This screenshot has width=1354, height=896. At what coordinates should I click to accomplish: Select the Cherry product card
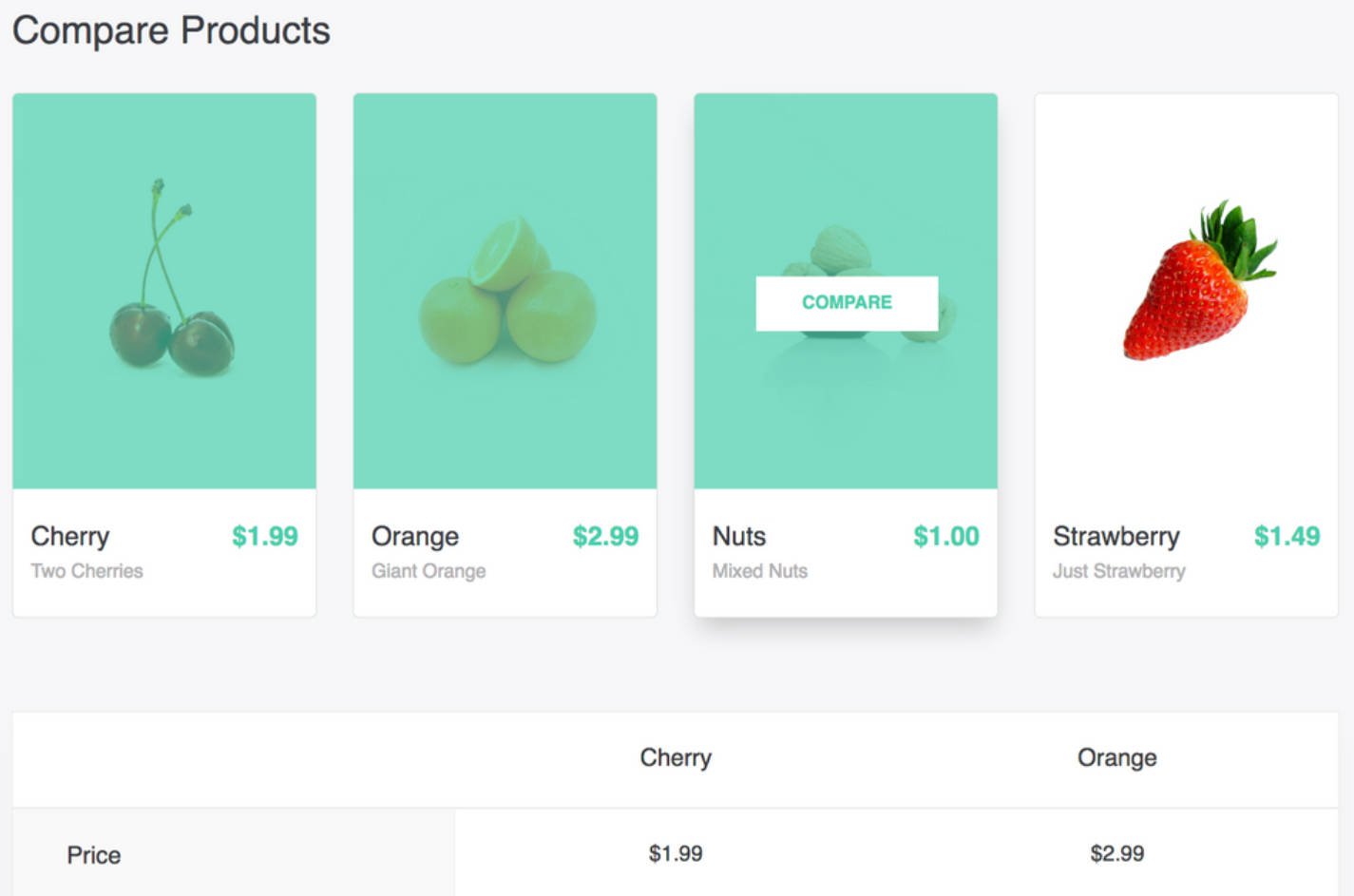164,352
